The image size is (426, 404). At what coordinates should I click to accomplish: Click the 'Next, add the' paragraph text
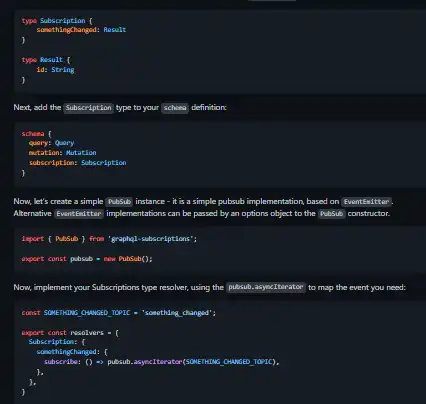pyautogui.click(x=37, y=107)
